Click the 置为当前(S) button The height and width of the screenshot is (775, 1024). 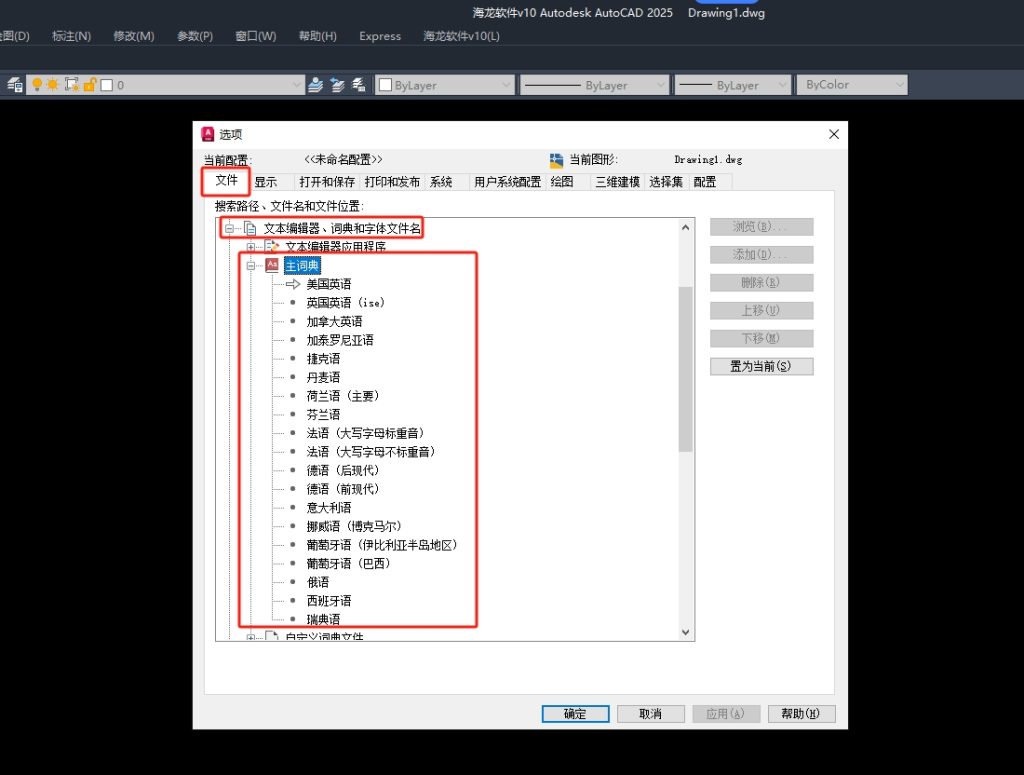coord(761,366)
